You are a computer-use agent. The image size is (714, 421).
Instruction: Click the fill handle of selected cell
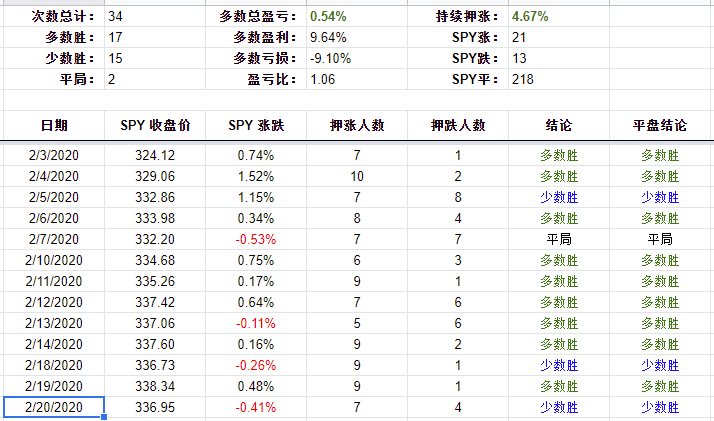point(104,417)
